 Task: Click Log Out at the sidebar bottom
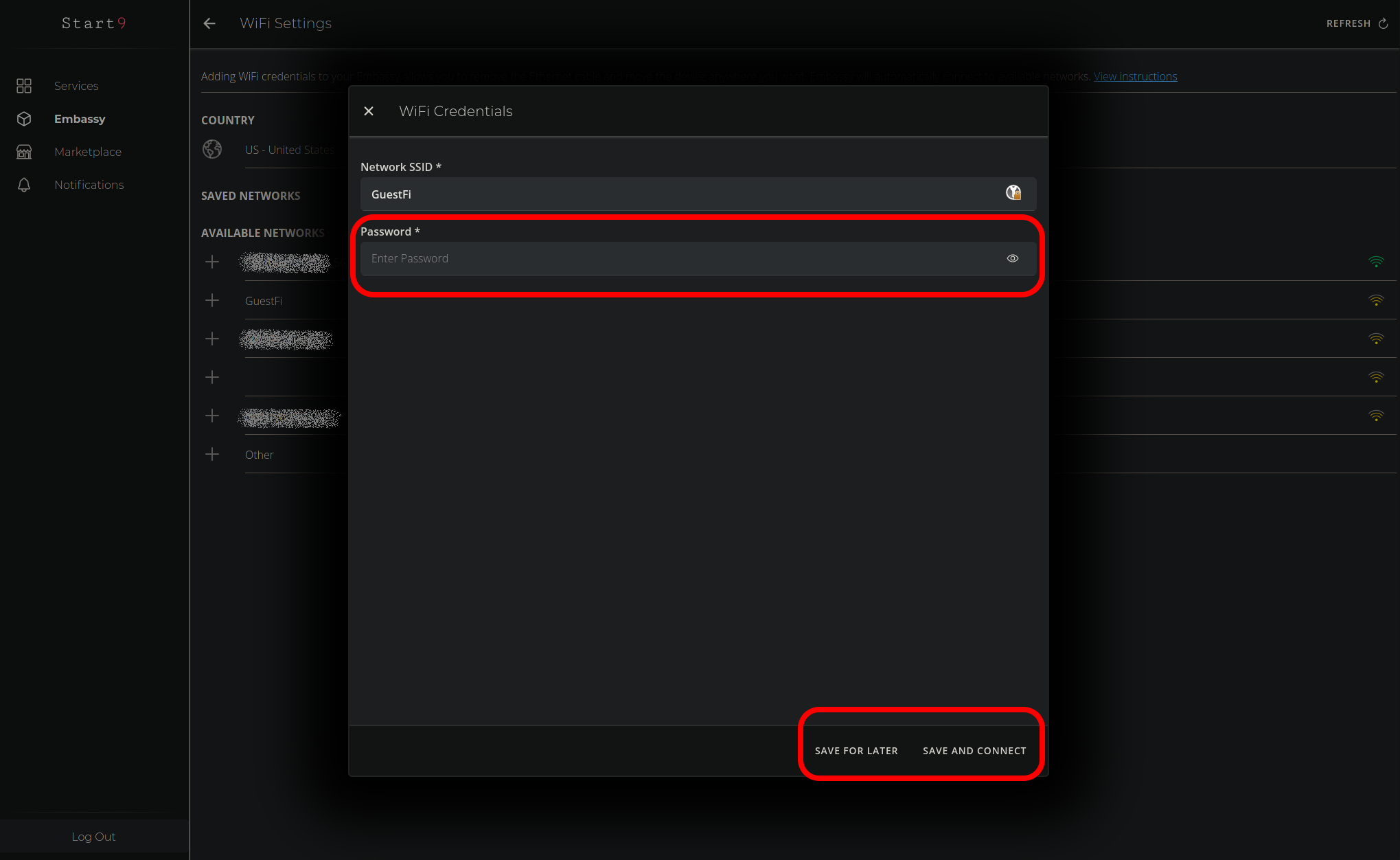(x=93, y=837)
